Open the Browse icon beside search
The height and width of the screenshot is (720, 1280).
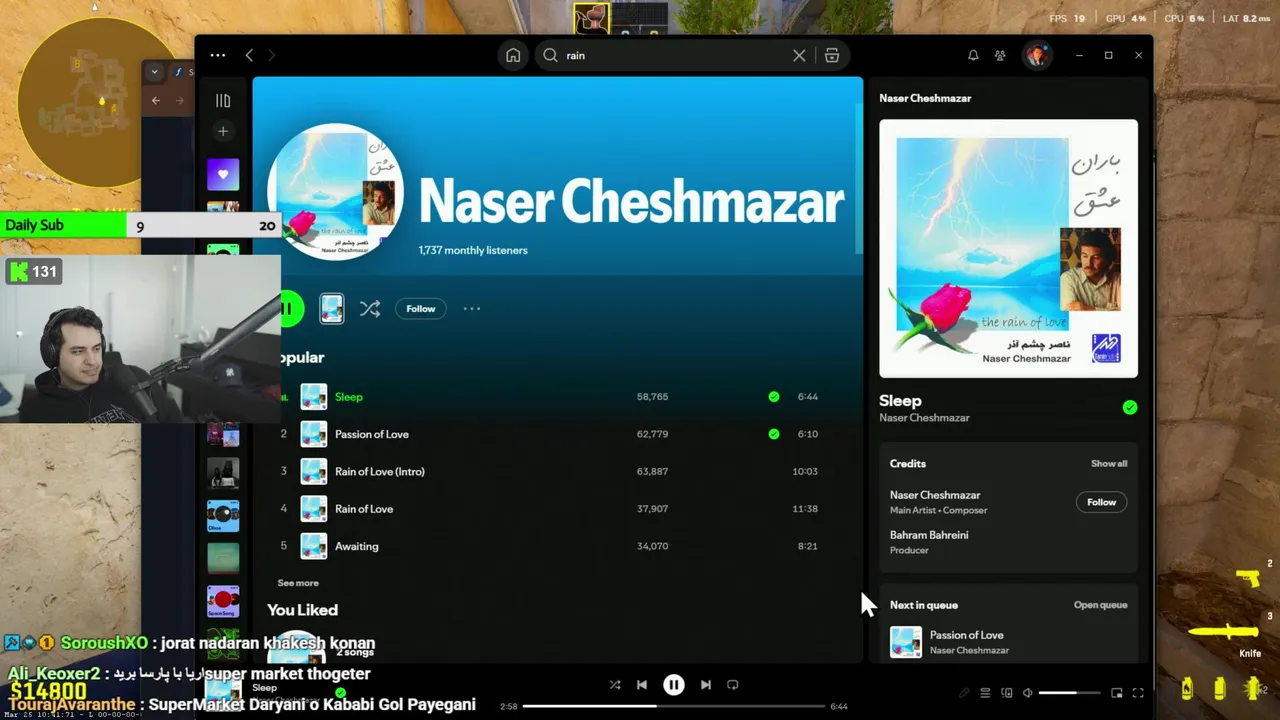coord(832,55)
